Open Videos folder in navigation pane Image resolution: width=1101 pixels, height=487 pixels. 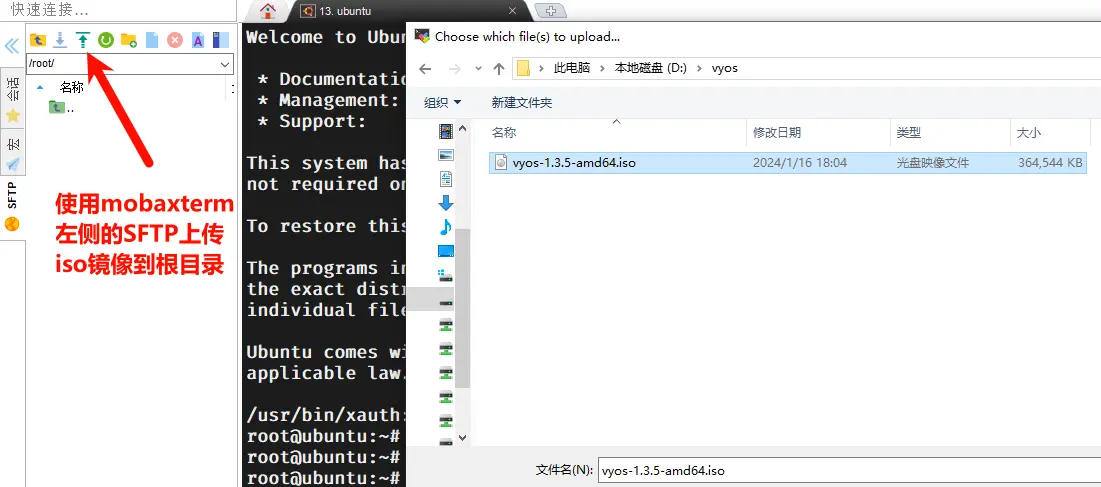446,131
